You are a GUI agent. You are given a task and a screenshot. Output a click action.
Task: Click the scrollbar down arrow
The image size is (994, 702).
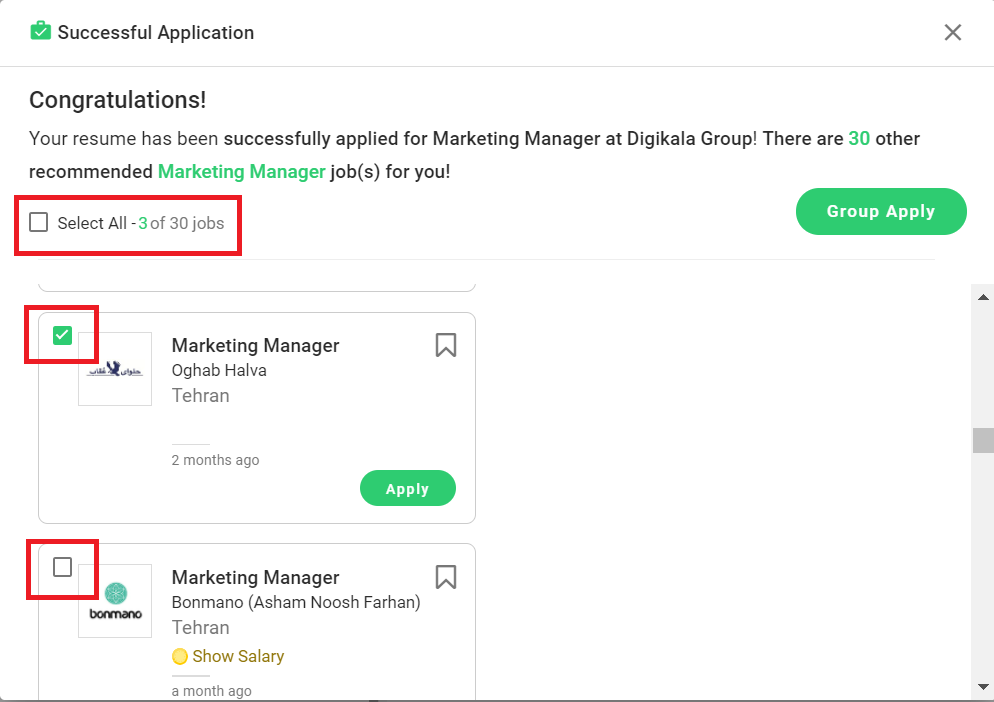983,687
